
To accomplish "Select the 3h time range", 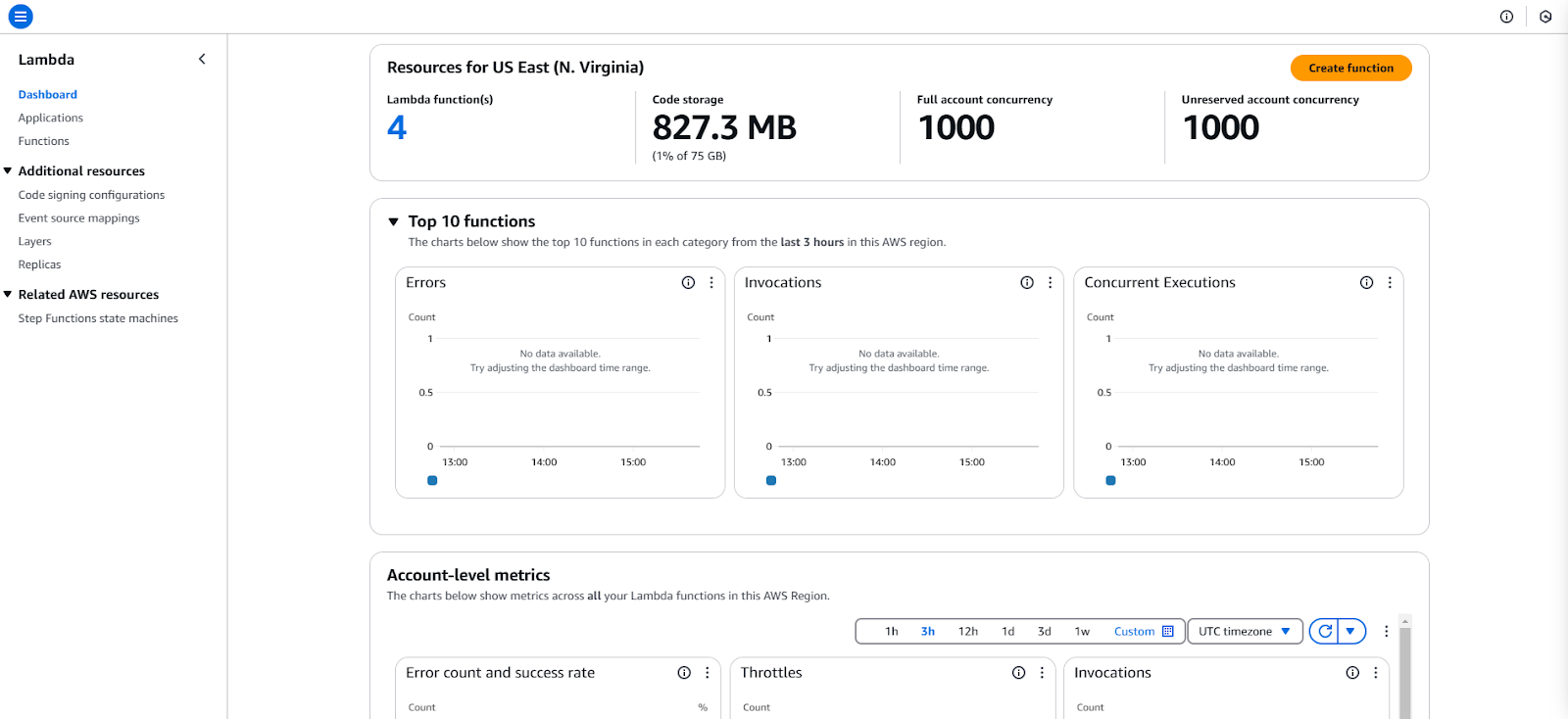I will [928, 632].
